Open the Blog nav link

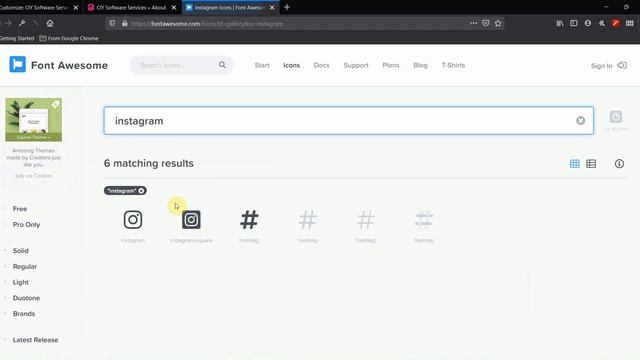pos(420,65)
